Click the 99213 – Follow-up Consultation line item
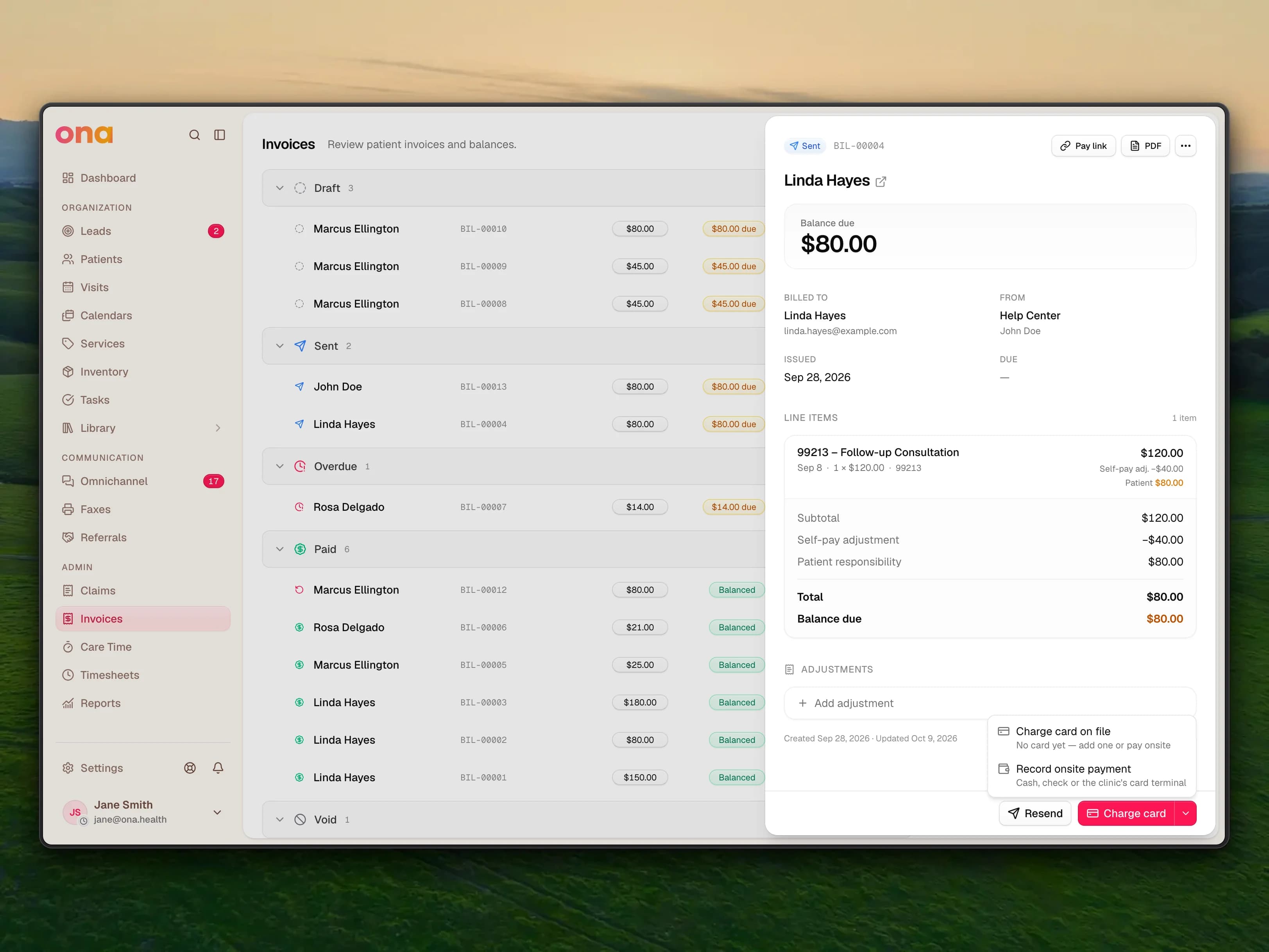Screen dimensions: 1269x952 990,467
